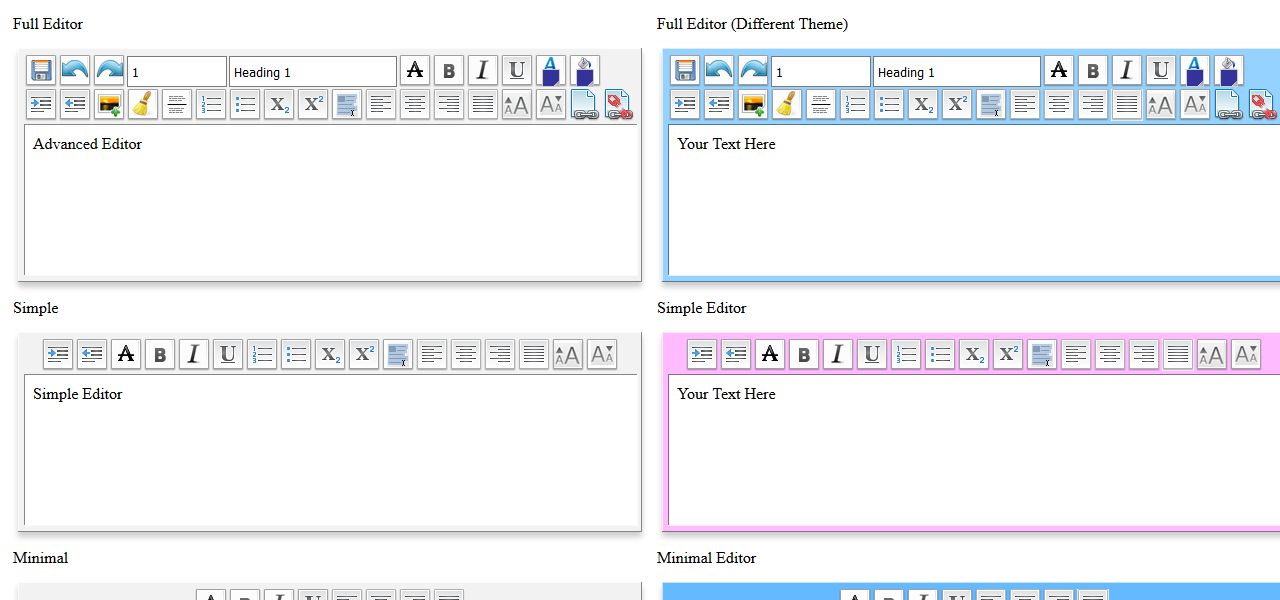Select all text in gray Full Editor

tap(347, 104)
